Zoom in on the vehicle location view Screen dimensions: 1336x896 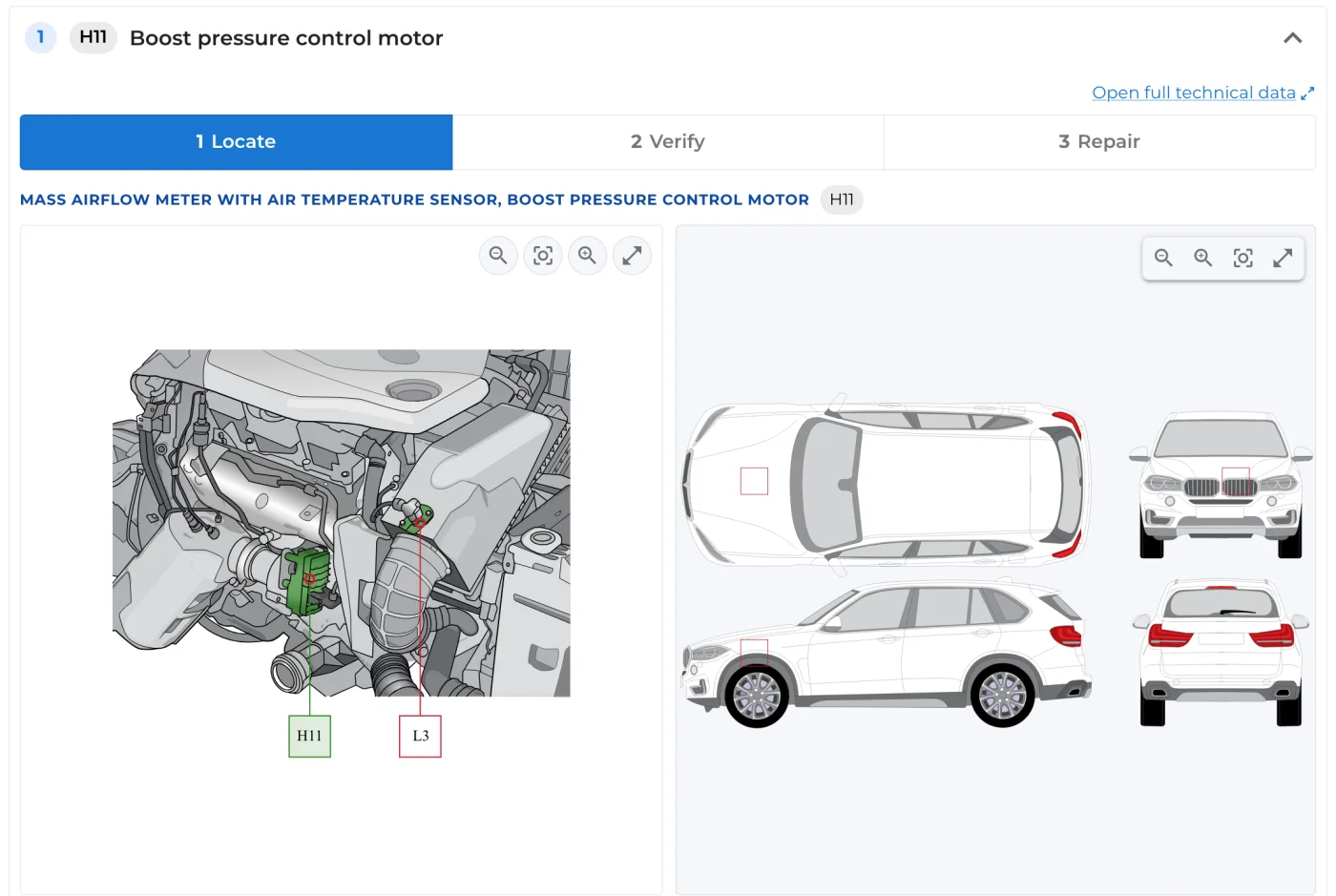click(x=1203, y=258)
